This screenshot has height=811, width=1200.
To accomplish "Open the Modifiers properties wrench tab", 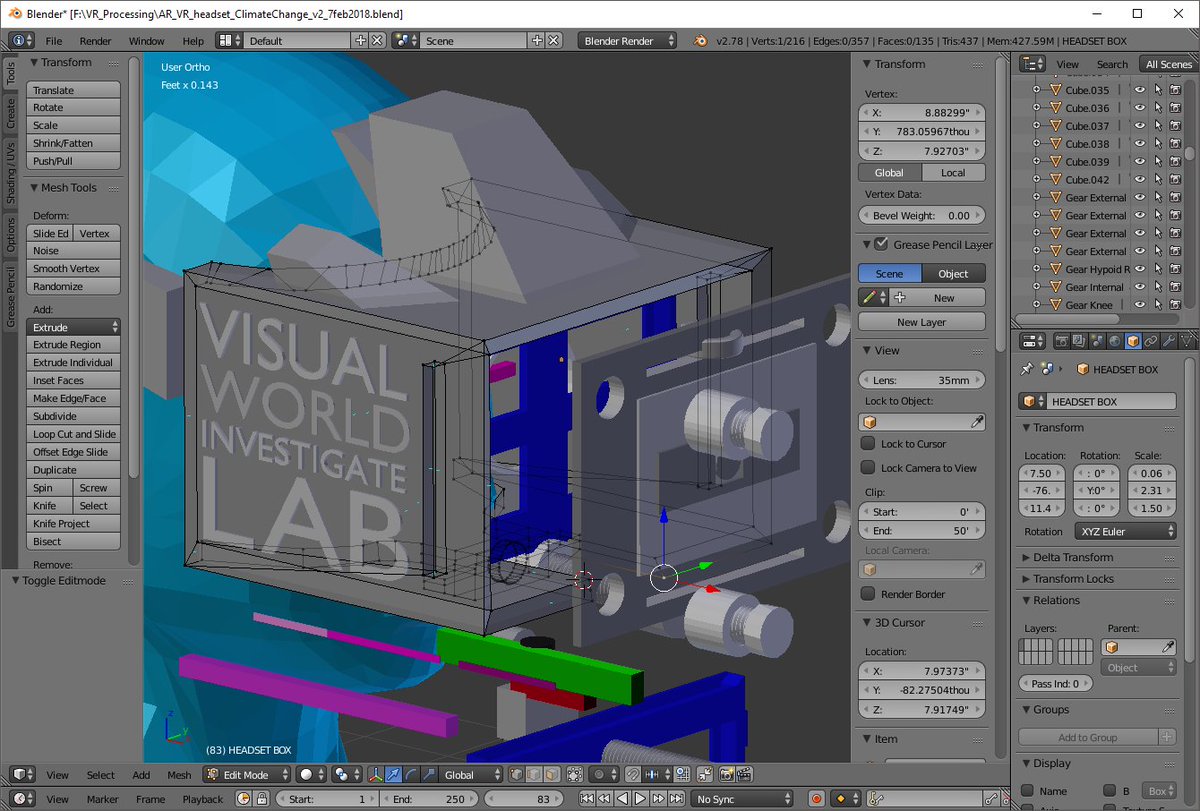I will coord(1168,341).
